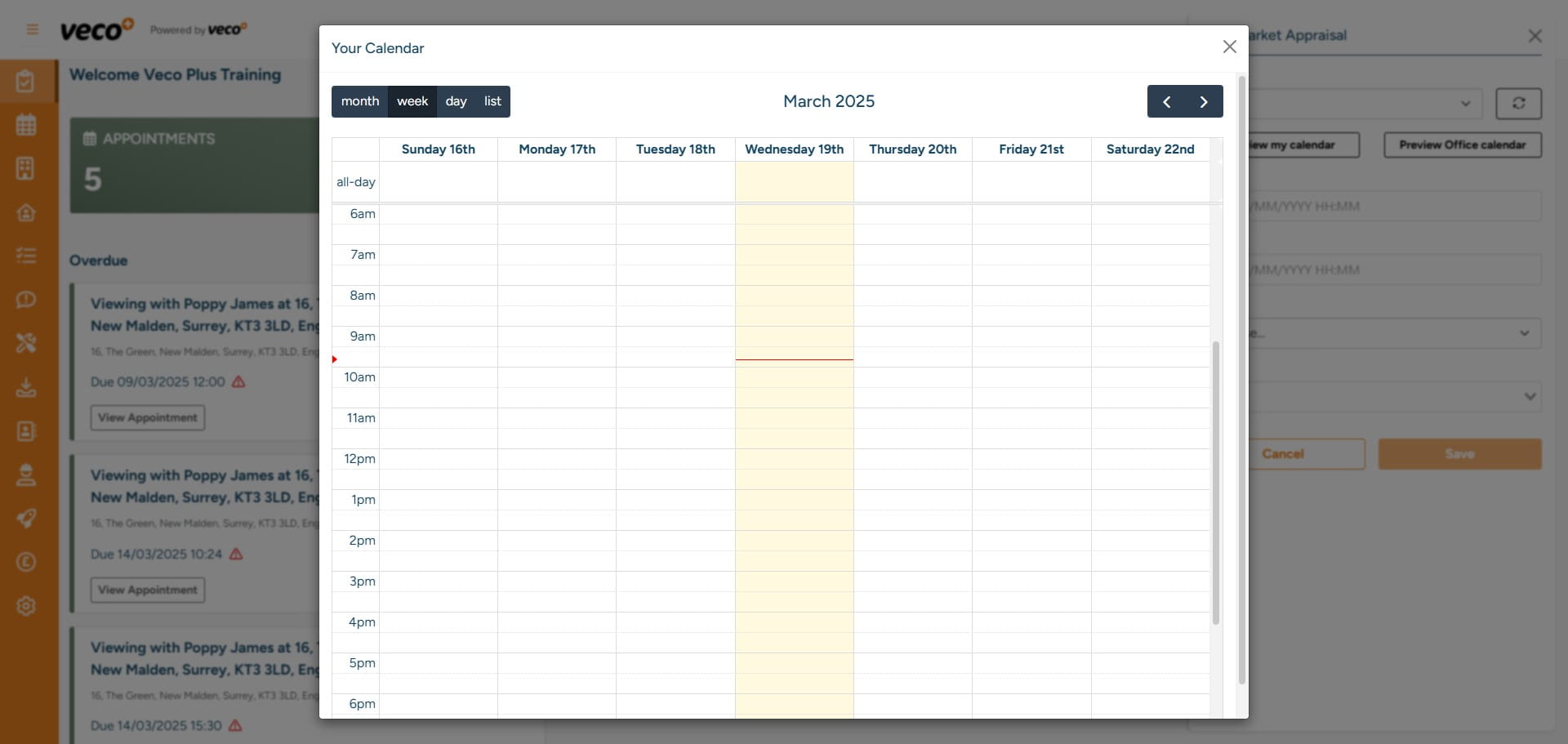Navigate to next week with the right arrow
This screenshot has width=1568, height=744.
(x=1205, y=101)
